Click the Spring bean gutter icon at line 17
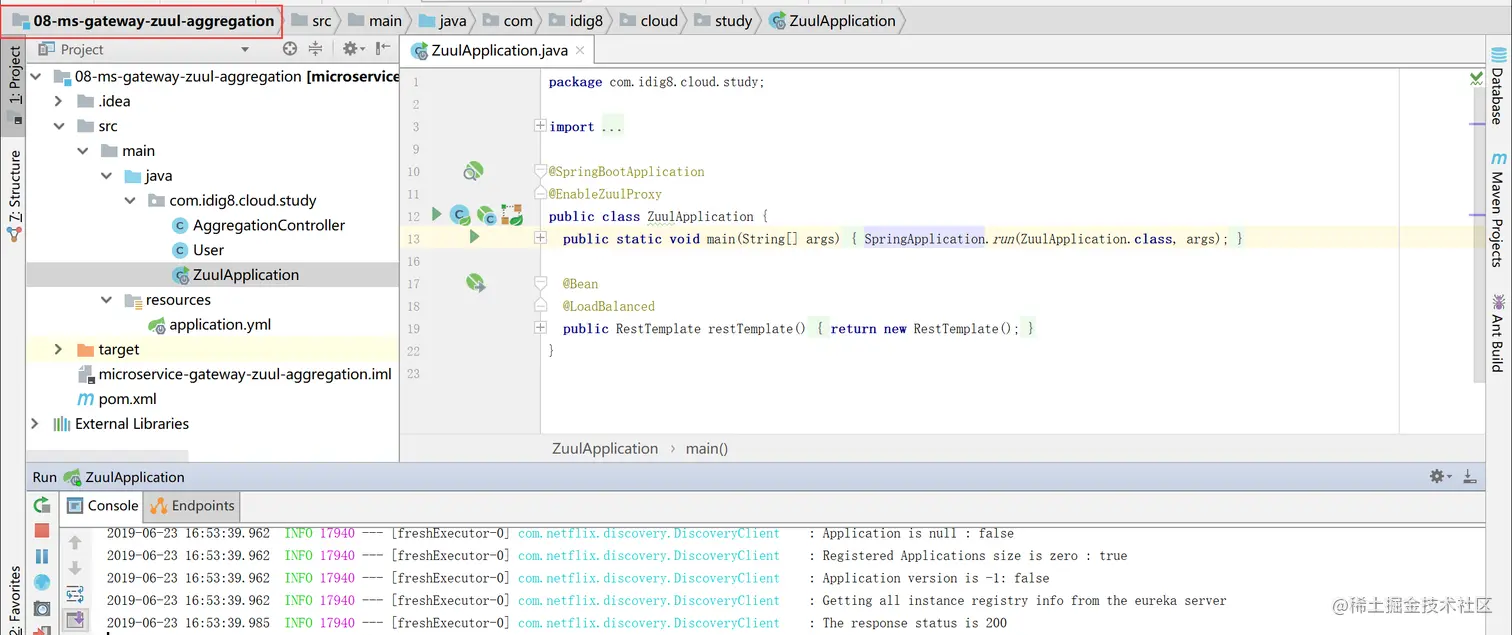The width and height of the screenshot is (1512, 635). [x=475, y=283]
